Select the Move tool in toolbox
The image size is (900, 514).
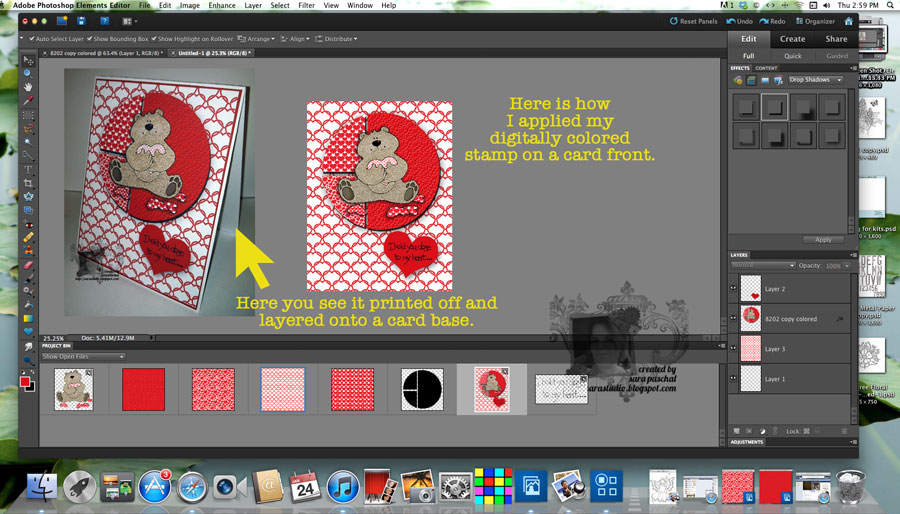click(x=28, y=60)
